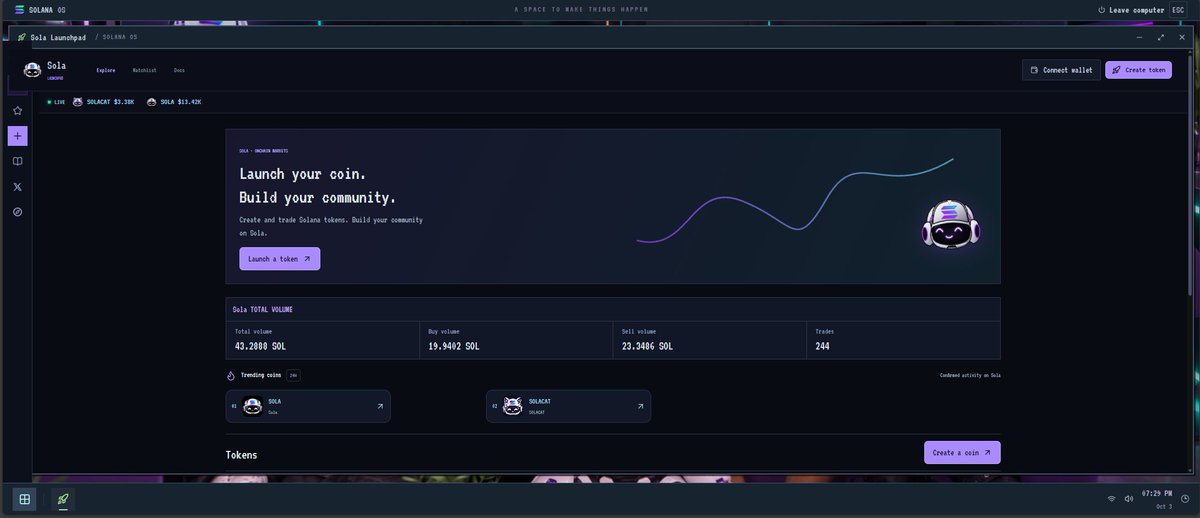This screenshot has width=1200, height=518.
Task: Open the rocket Launchpad app on taskbar
Action: tap(63, 499)
